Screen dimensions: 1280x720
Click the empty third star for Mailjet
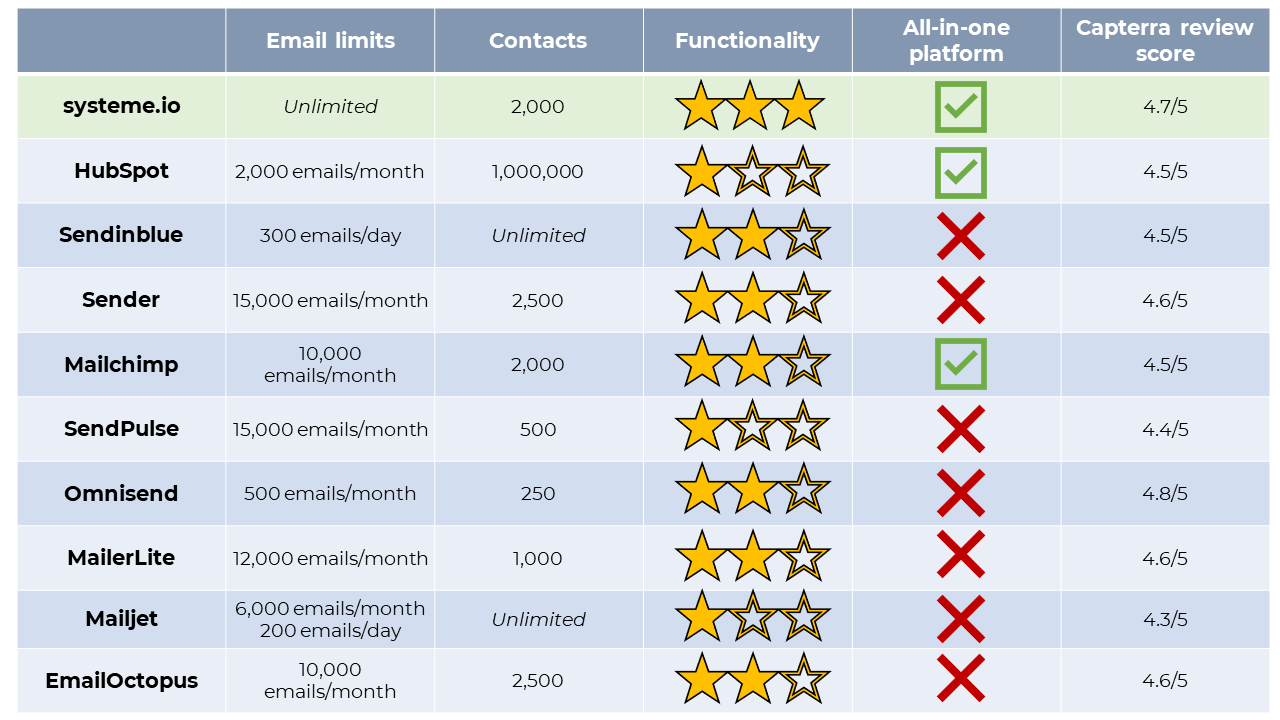[803, 617]
